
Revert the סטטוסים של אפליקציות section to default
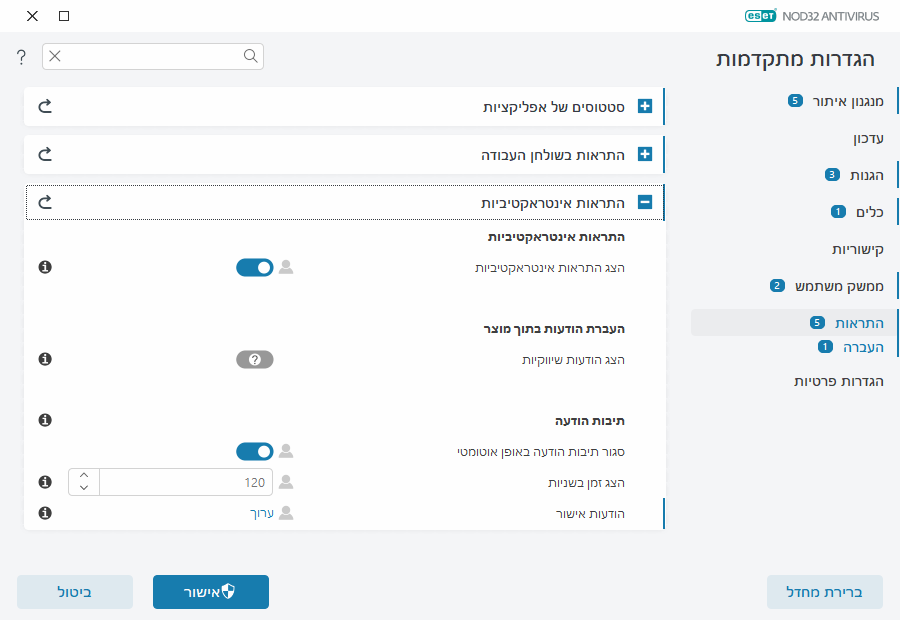[45, 106]
